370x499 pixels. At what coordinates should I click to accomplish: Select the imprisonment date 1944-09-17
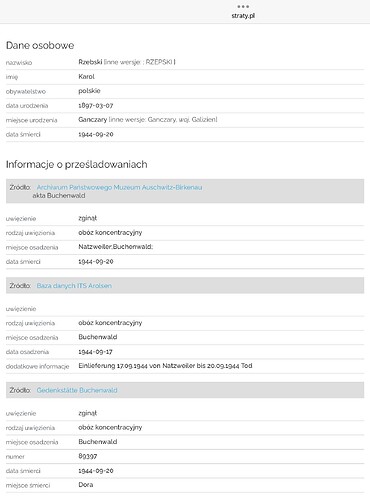click(x=95, y=352)
